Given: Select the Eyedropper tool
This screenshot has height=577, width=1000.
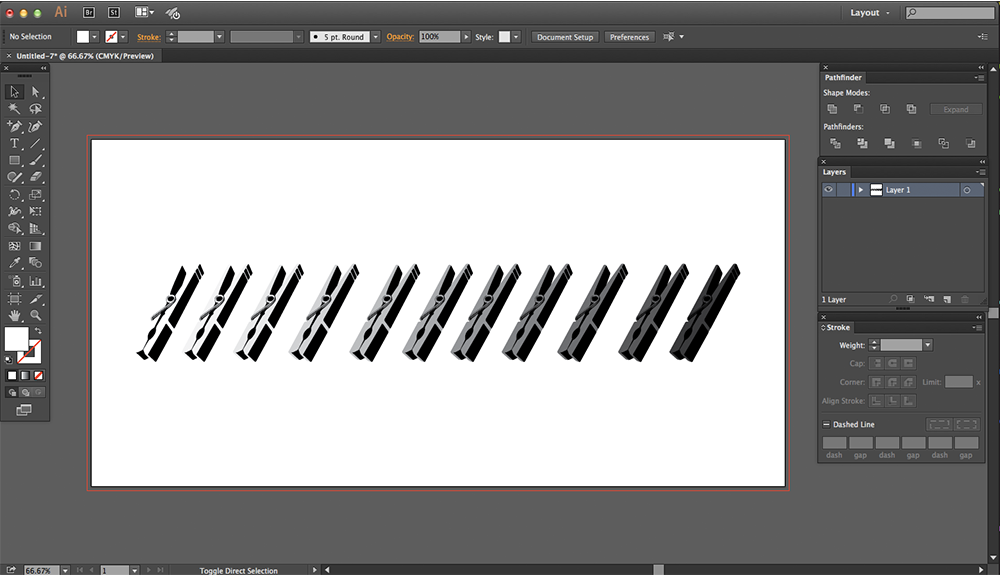Looking at the screenshot, I should click(x=14, y=263).
